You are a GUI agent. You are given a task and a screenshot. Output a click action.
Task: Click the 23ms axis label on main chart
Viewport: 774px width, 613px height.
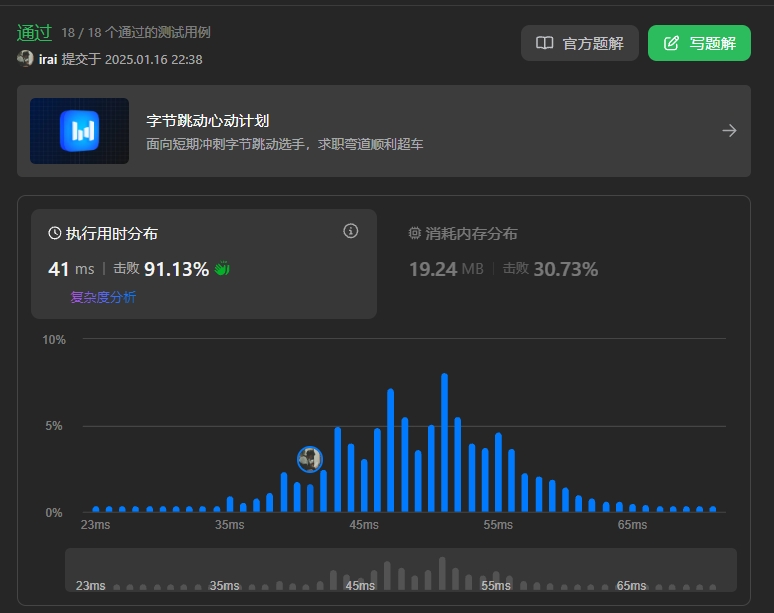(x=95, y=525)
